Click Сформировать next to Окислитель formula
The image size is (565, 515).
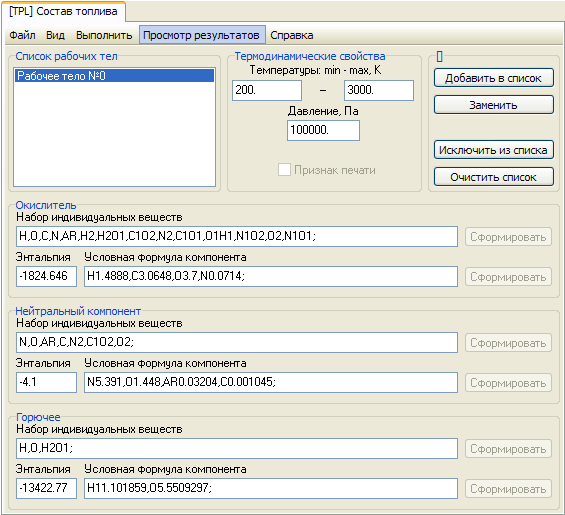[x=508, y=277]
